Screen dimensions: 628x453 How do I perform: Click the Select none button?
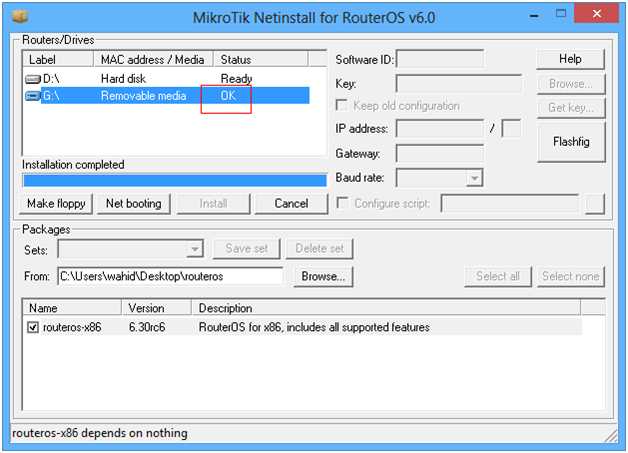[570, 276]
